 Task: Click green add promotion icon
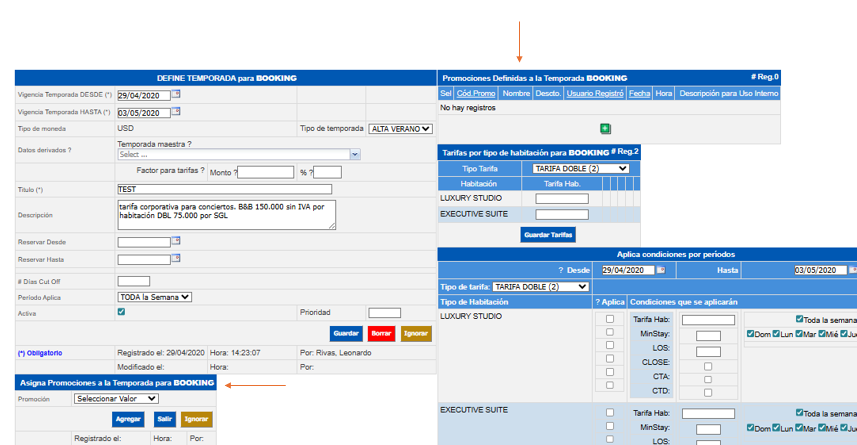tap(605, 128)
